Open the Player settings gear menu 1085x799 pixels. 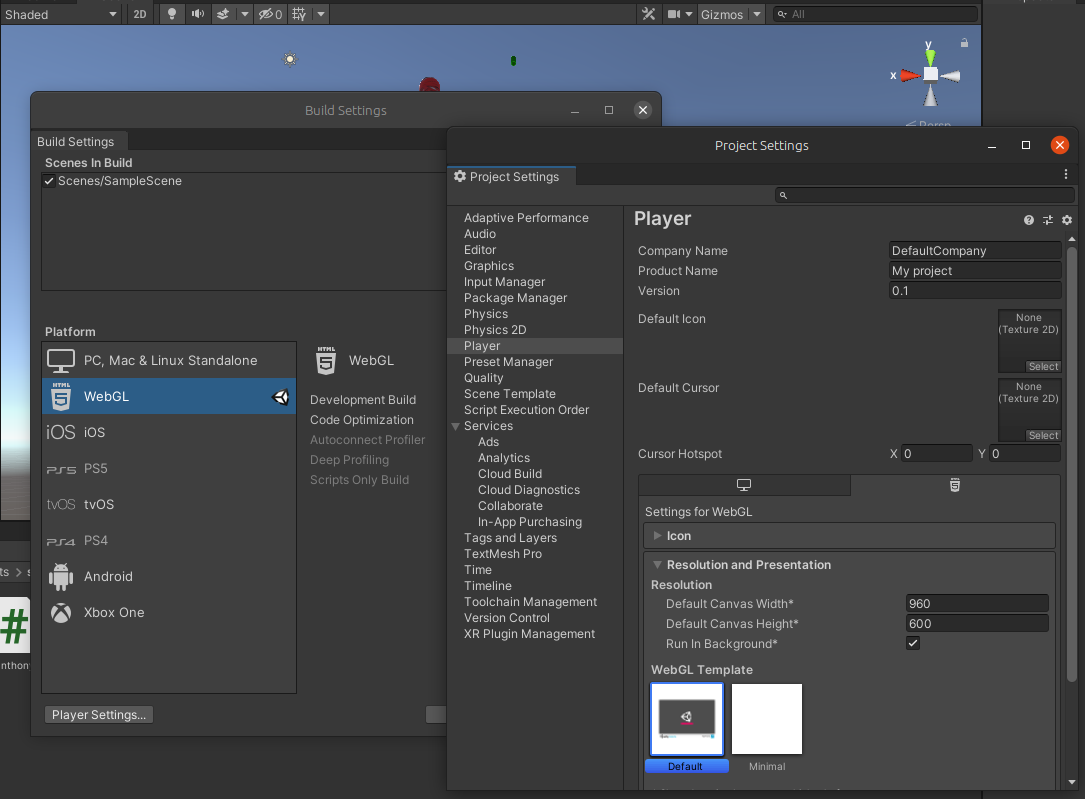point(1067,220)
